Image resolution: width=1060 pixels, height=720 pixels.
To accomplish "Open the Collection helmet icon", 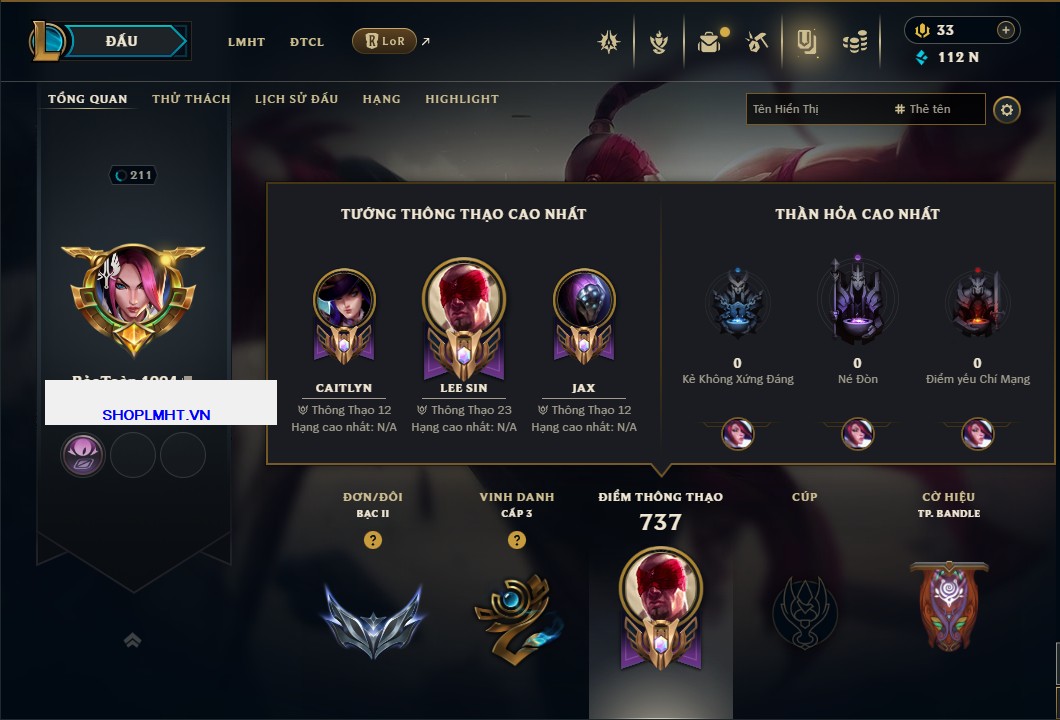I will [x=658, y=43].
